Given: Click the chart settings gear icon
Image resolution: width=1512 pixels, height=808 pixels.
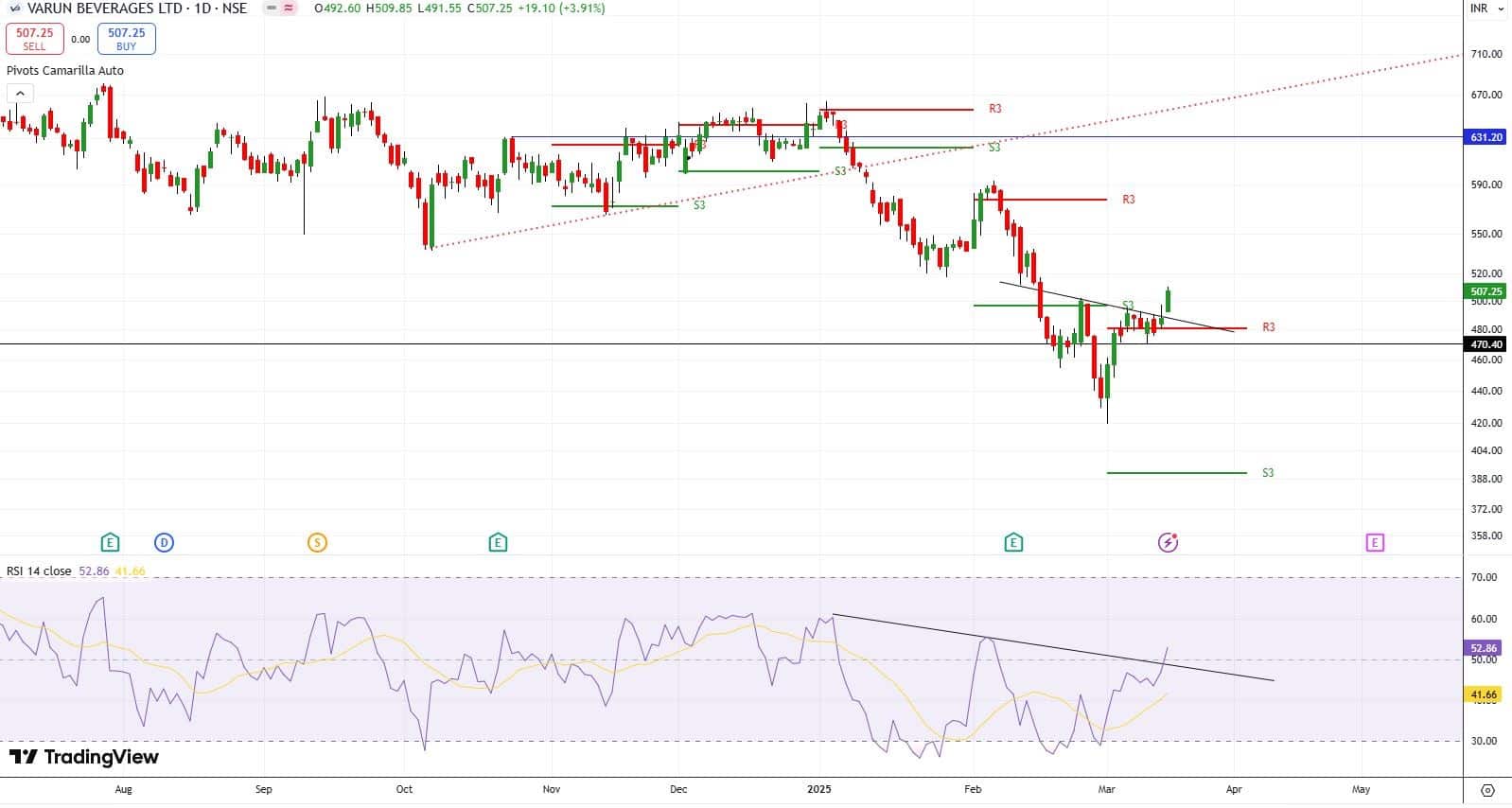Looking at the screenshot, I should click(x=1486, y=790).
